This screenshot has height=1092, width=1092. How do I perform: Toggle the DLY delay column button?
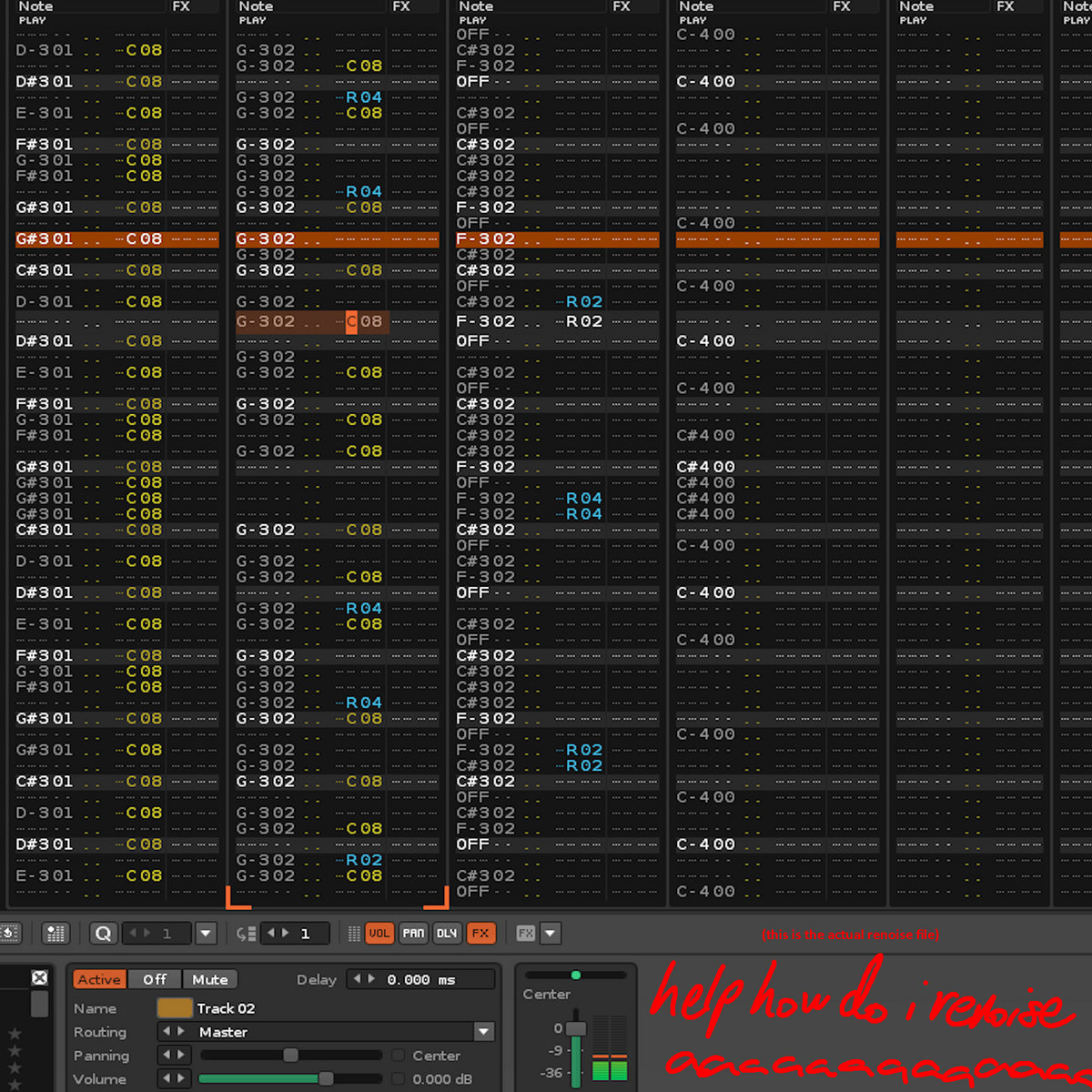point(447,933)
